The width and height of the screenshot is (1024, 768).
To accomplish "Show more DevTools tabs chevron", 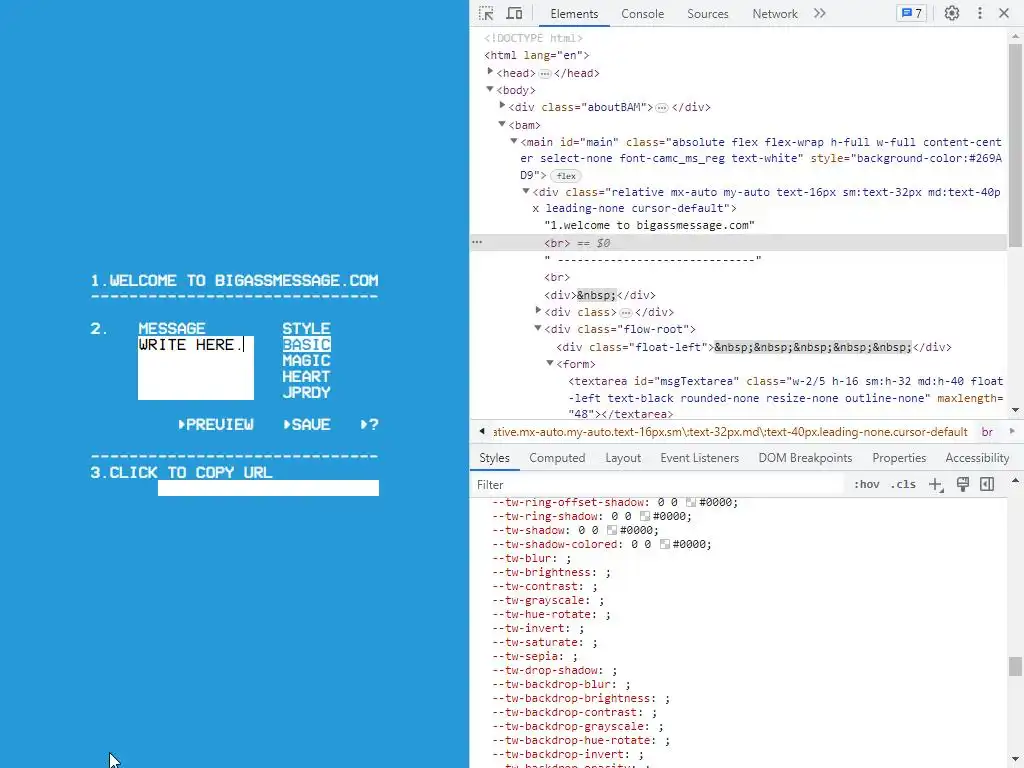I will click(820, 13).
